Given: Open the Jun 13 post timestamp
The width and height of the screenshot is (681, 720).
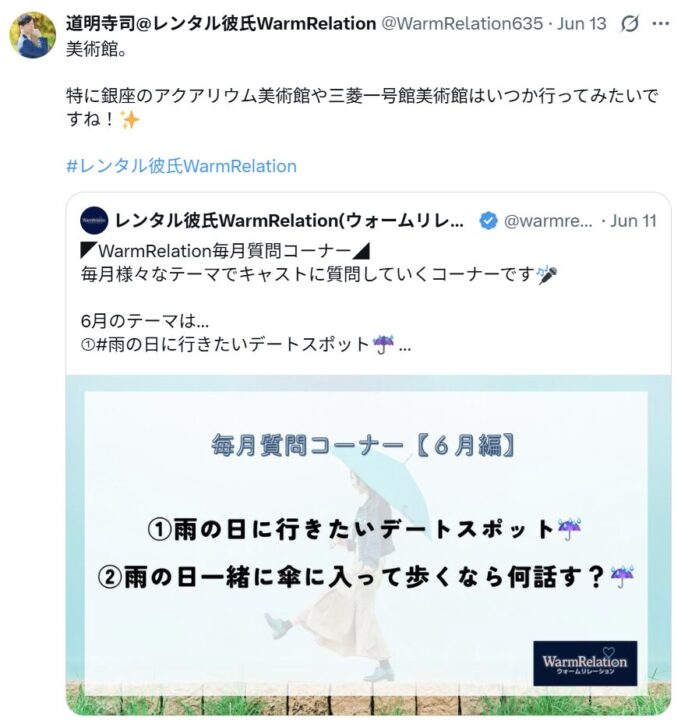Looking at the screenshot, I should pyautogui.click(x=581, y=23).
